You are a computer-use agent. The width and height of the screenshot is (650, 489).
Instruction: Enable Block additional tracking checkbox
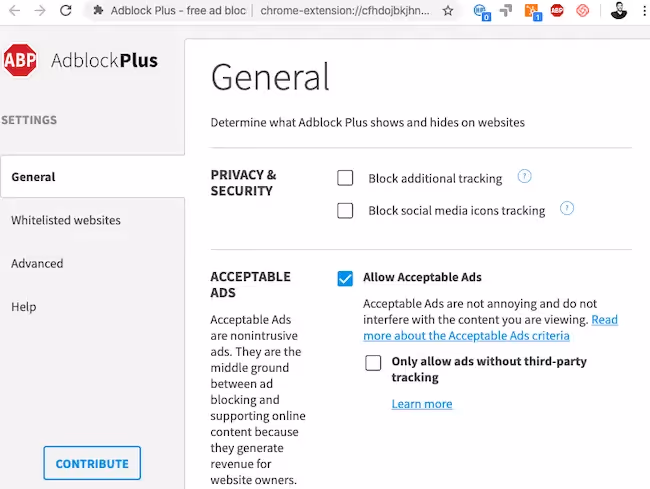point(345,178)
